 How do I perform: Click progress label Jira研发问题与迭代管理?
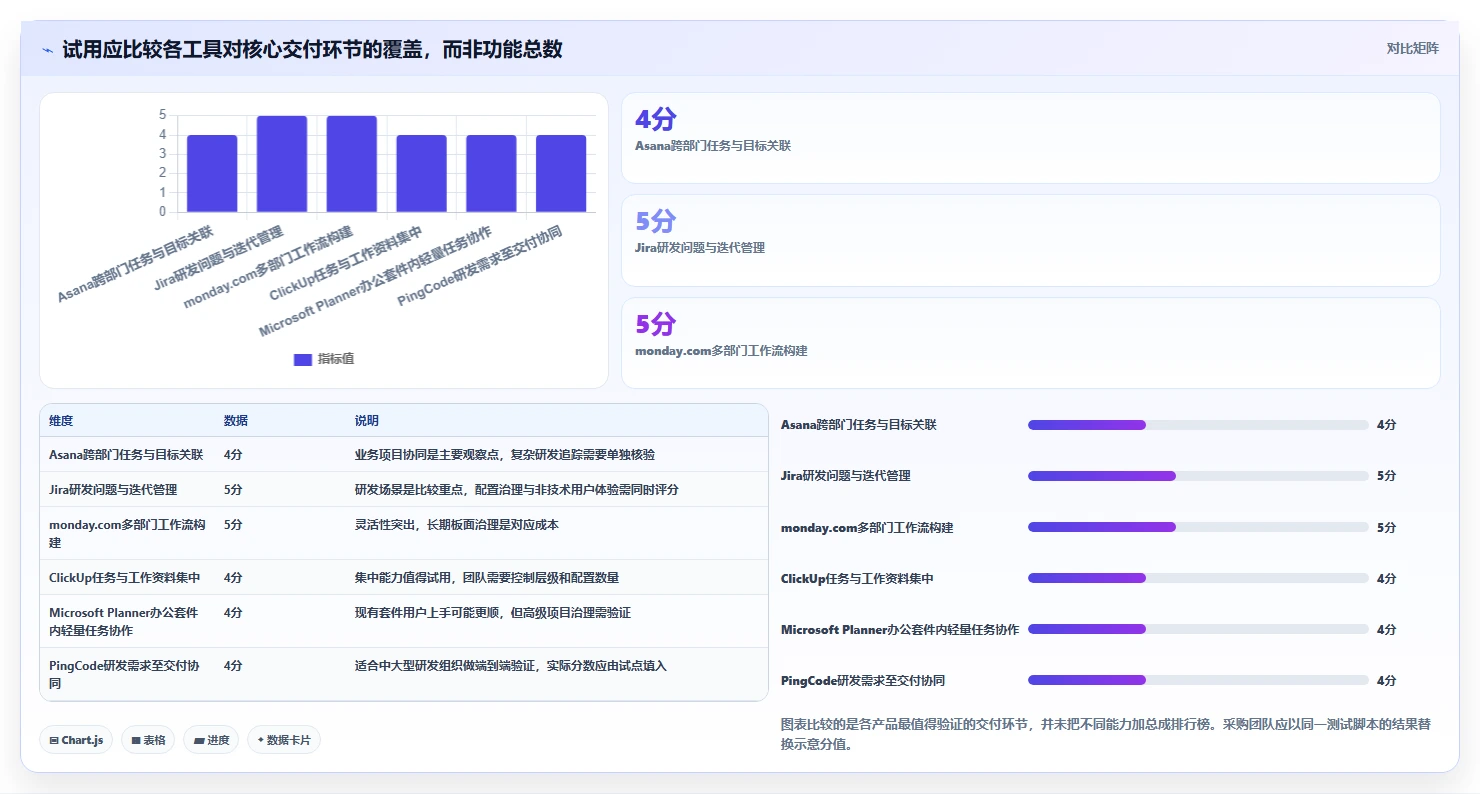846,476
